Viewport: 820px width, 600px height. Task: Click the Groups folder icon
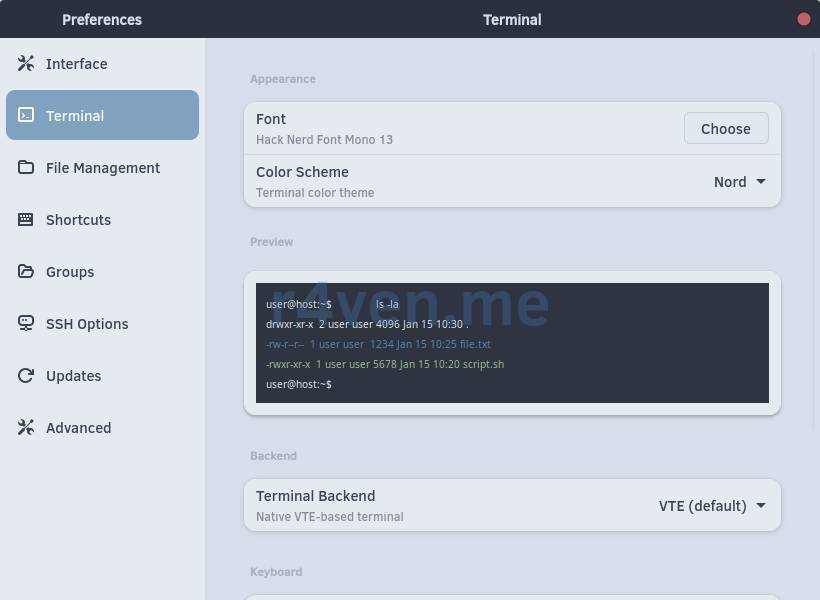coord(26,272)
